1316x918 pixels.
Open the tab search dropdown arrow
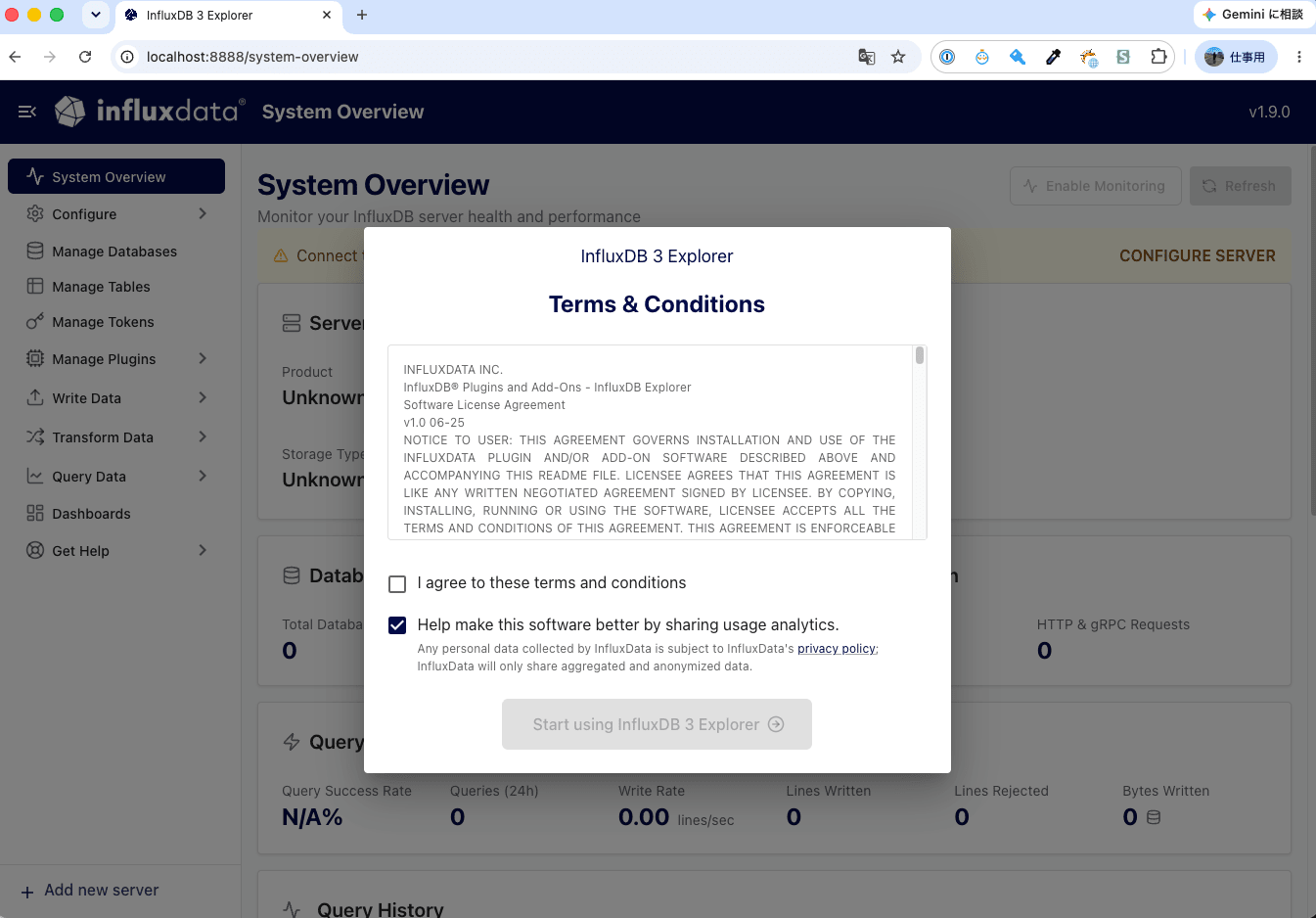[x=96, y=15]
